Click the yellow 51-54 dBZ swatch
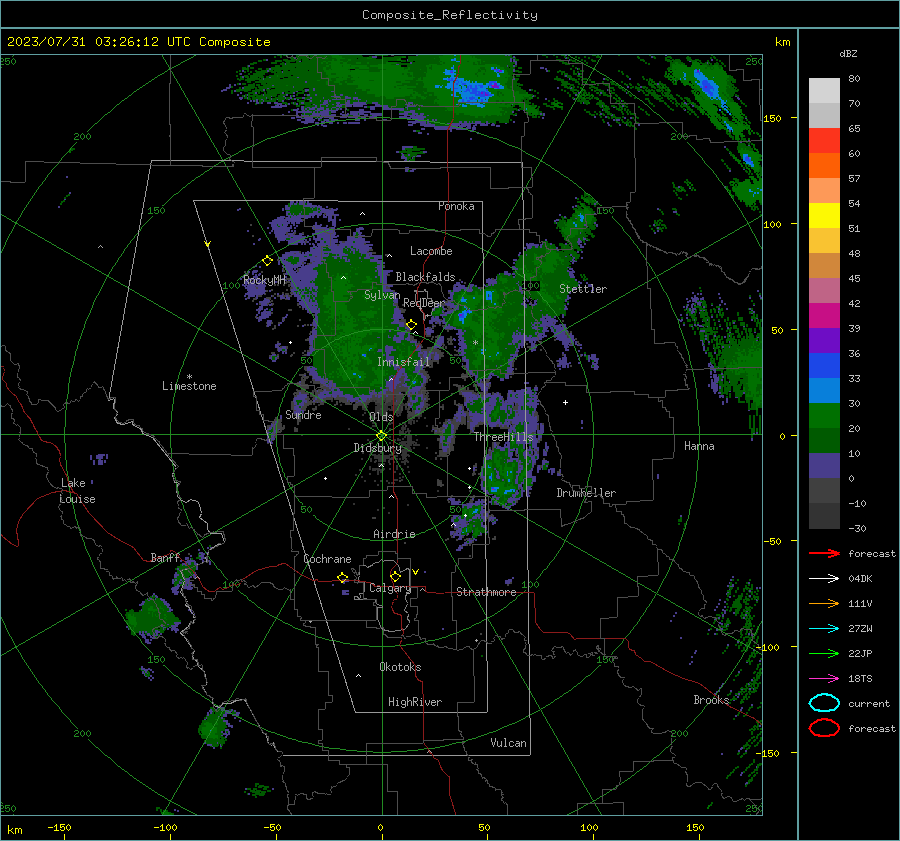Screen dimensions: 900x841 (824, 216)
